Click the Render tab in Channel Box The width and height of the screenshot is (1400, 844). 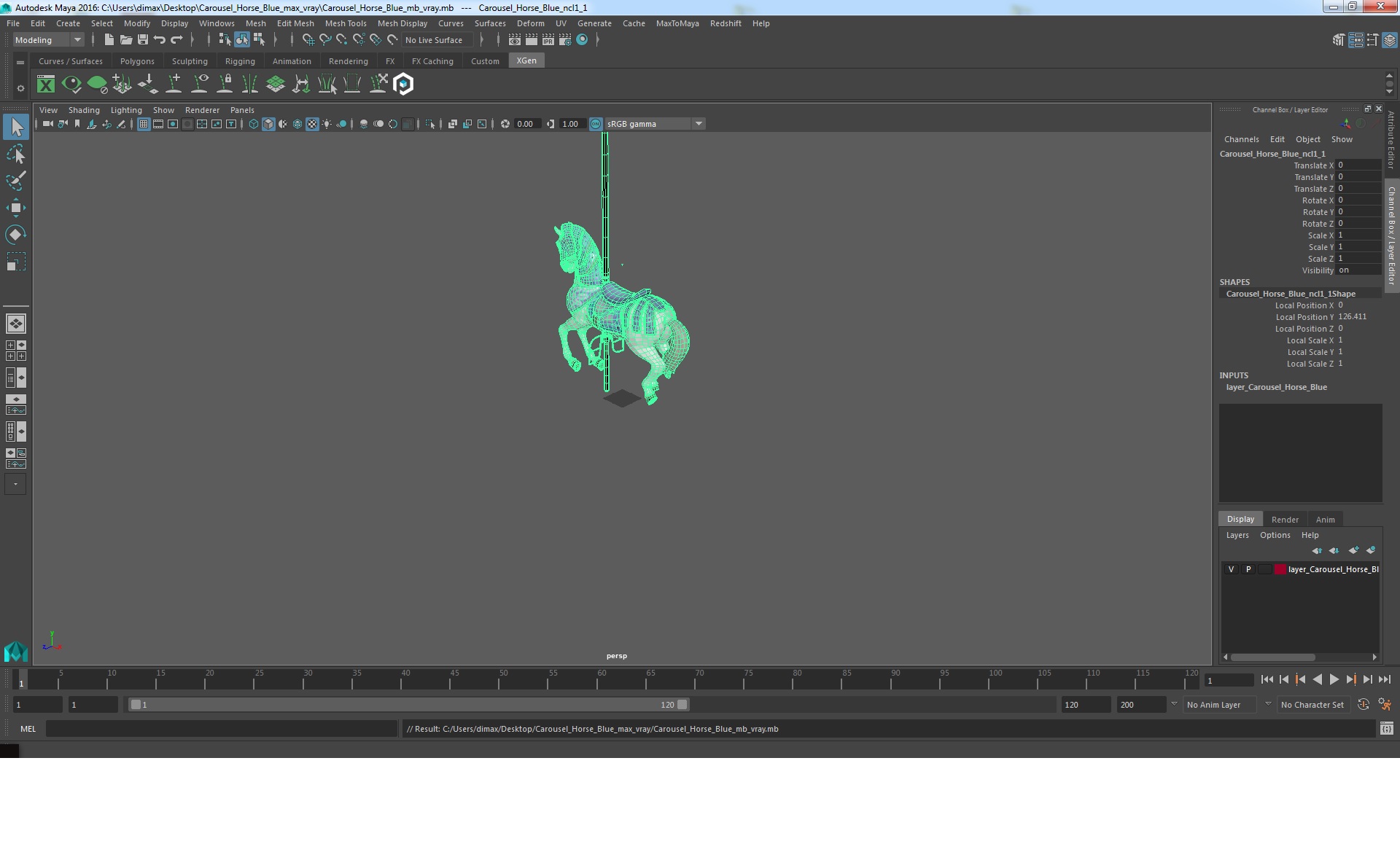point(1284,518)
